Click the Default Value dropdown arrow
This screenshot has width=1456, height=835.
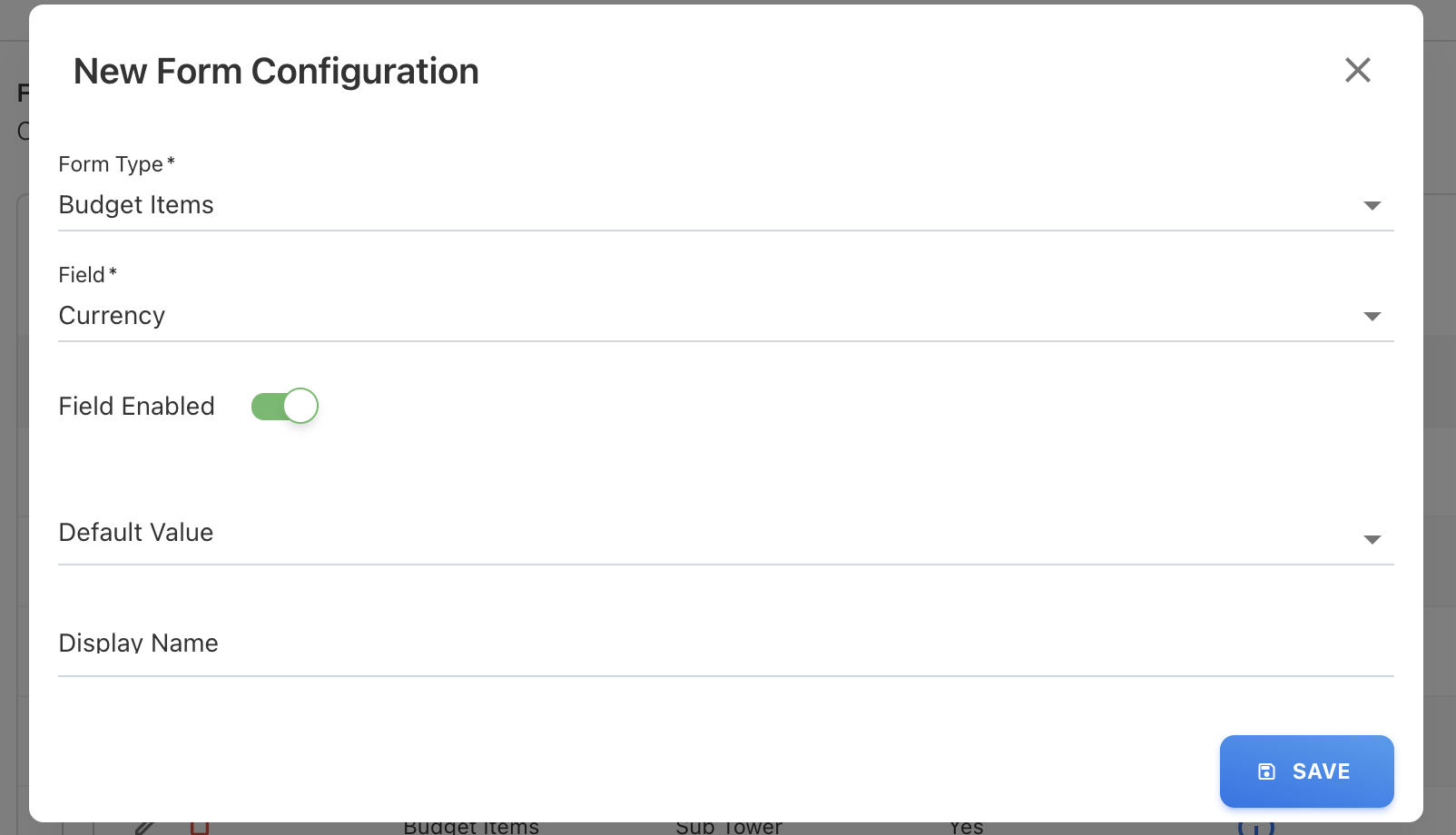tap(1372, 540)
